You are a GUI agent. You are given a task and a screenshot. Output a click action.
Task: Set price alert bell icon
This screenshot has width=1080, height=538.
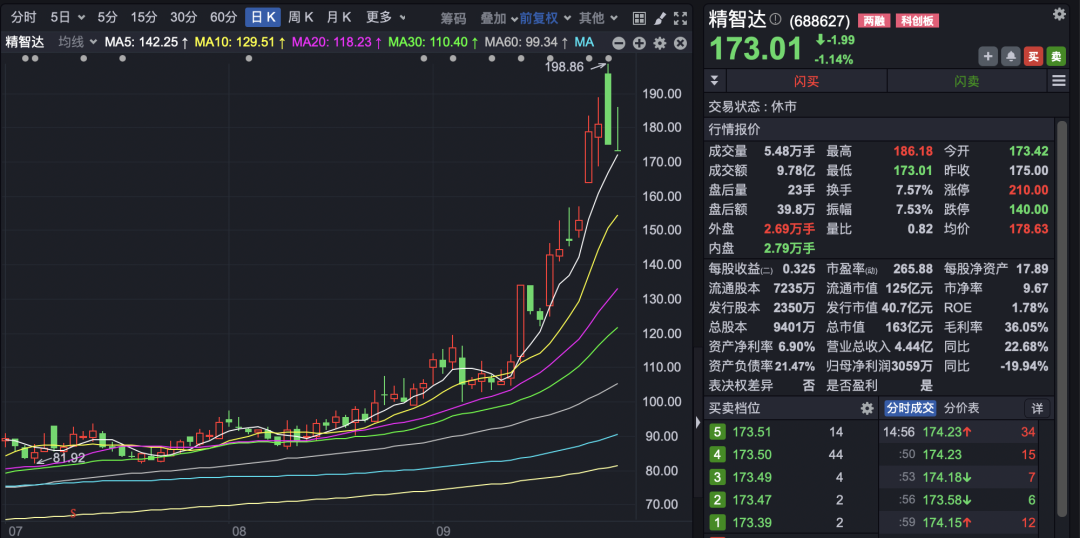pyautogui.click(x=1011, y=56)
